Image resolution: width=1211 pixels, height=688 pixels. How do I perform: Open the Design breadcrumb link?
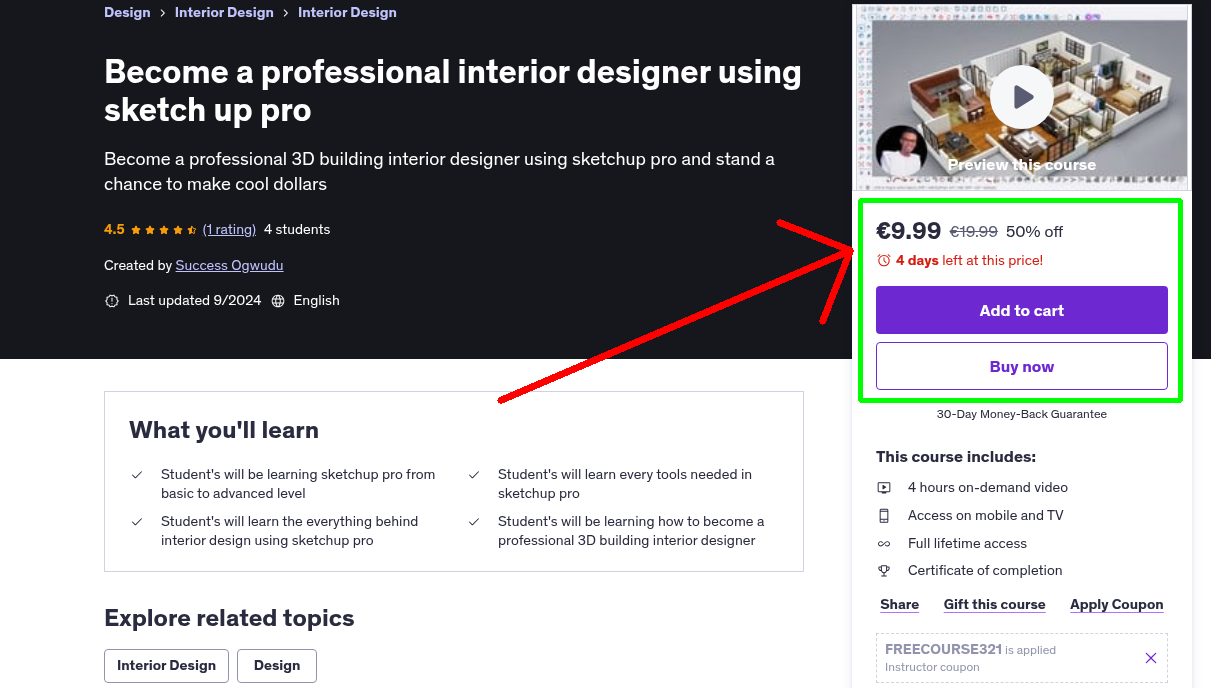(127, 13)
